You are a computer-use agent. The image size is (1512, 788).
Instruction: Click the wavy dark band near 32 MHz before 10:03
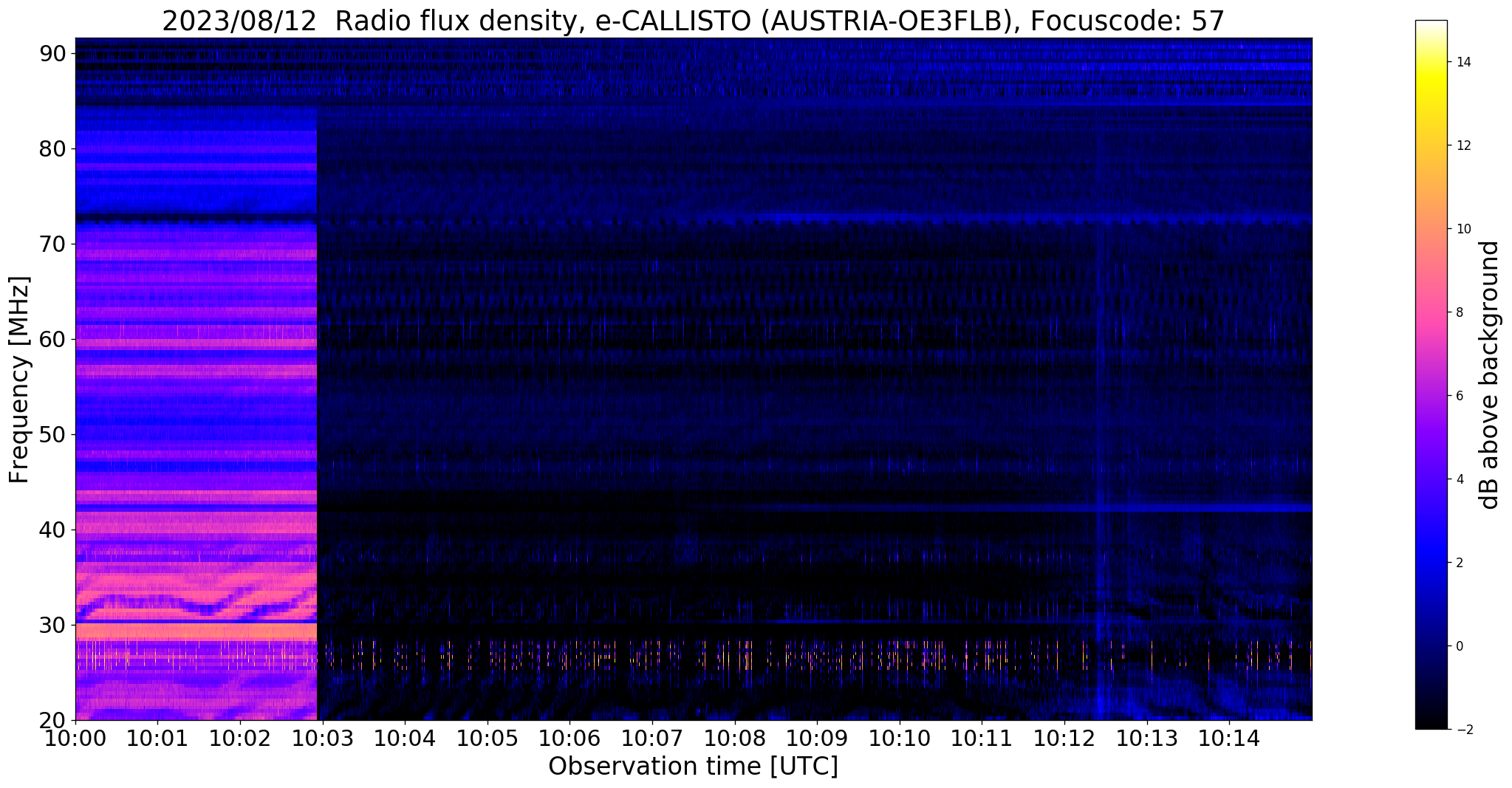click(x=196, y=606)
